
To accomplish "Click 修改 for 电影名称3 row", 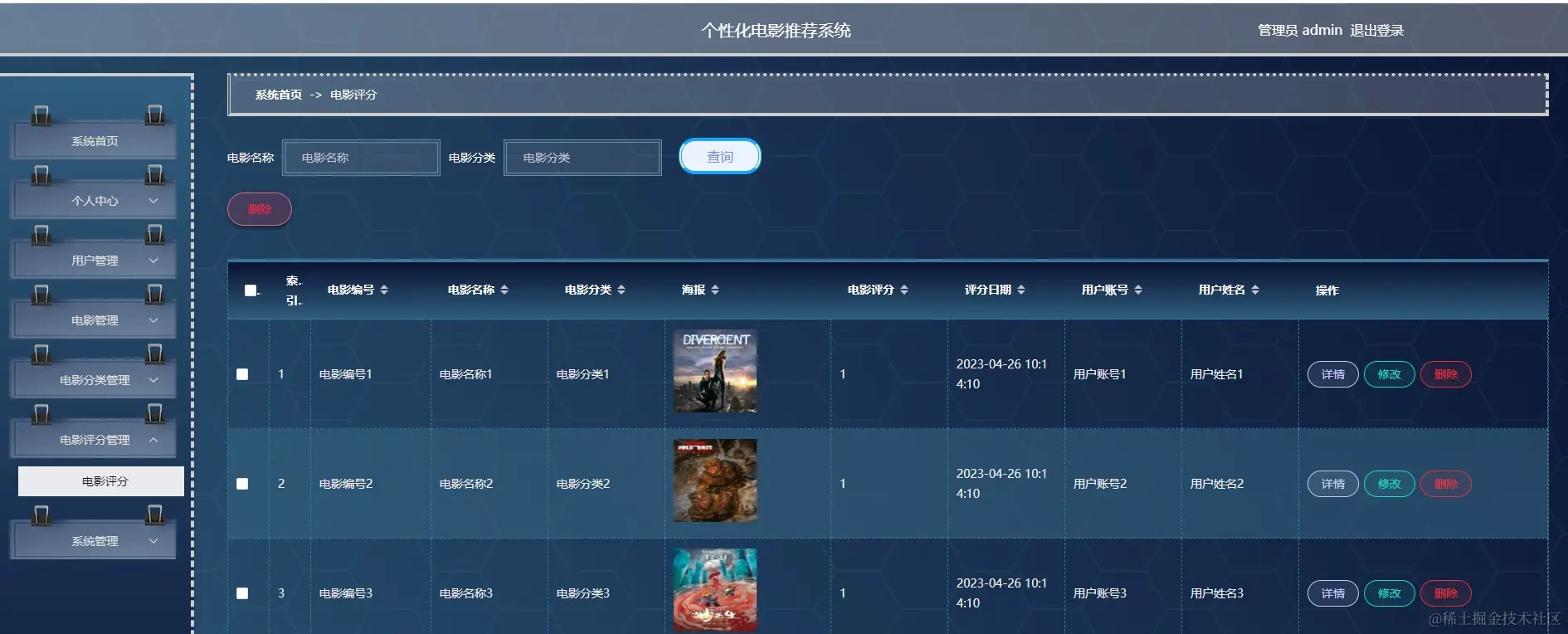I will point(1390,593).
